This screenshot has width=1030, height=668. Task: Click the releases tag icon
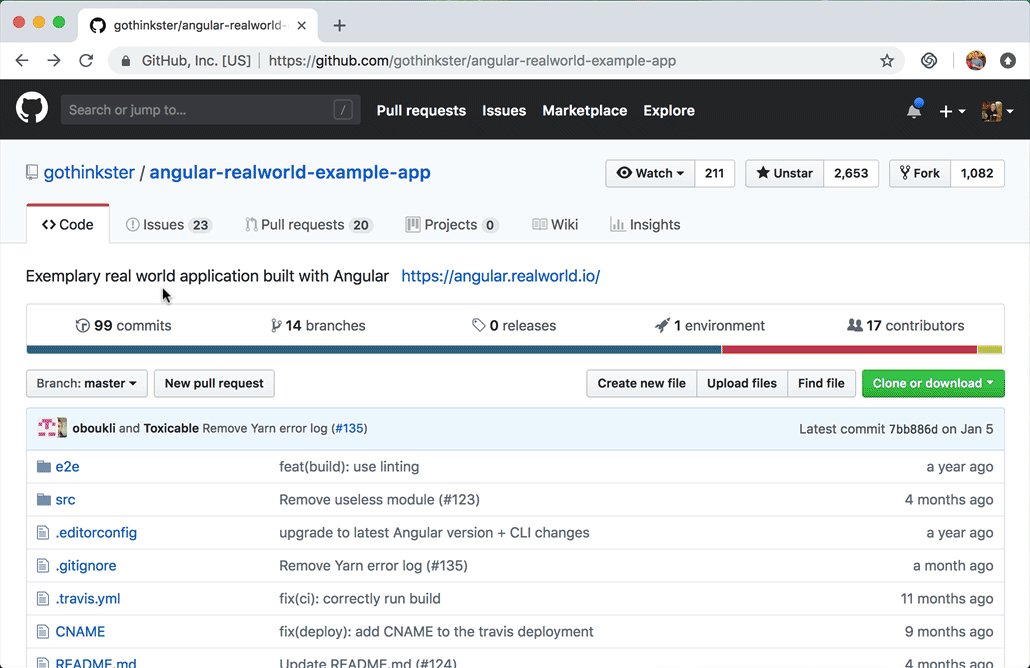tap(479, 325)
